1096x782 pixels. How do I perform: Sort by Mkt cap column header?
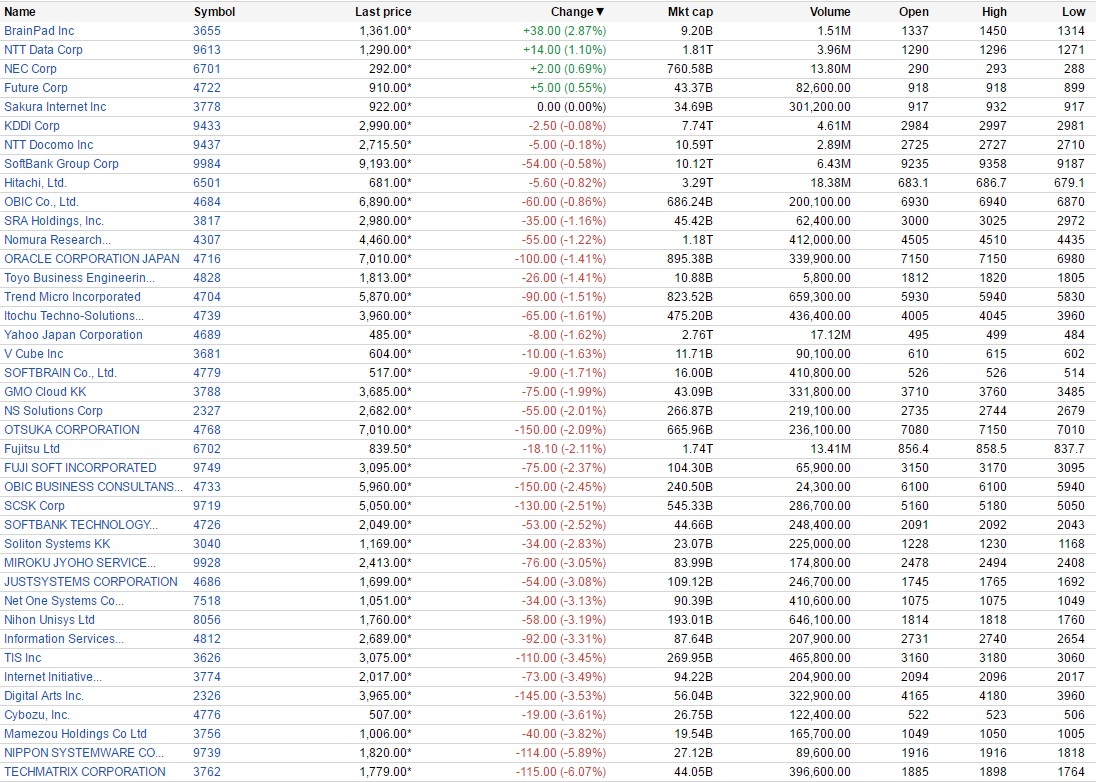coord(690,12)
